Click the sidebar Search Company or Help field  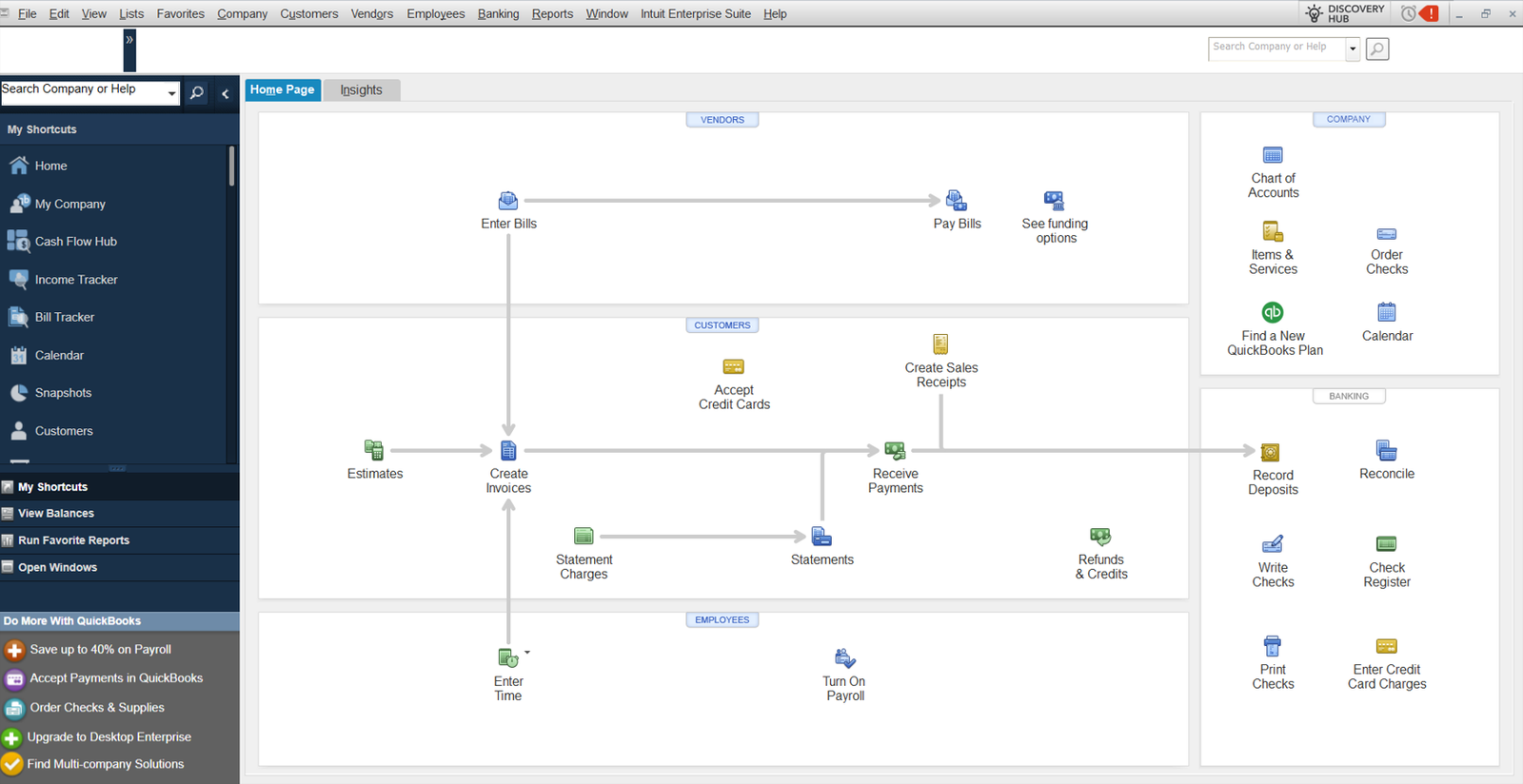(x=83, y=92)
